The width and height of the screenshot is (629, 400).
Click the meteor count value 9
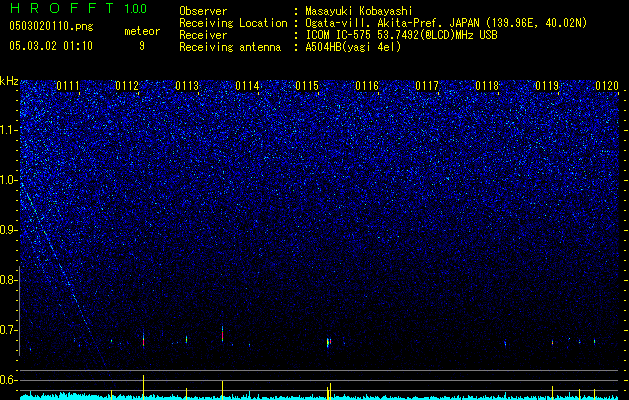click(x=142, y=46)
